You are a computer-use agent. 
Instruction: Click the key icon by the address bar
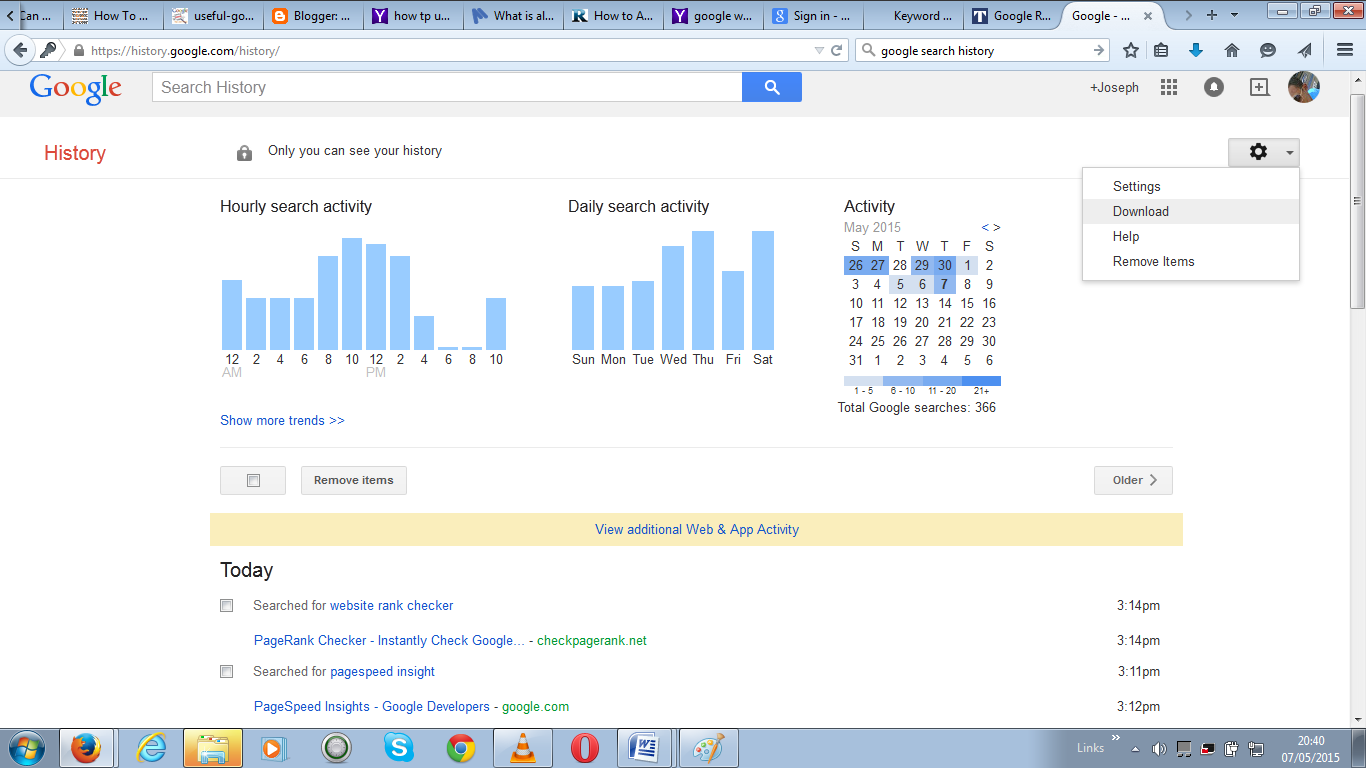pyautogui.click(x=48, y=50)
